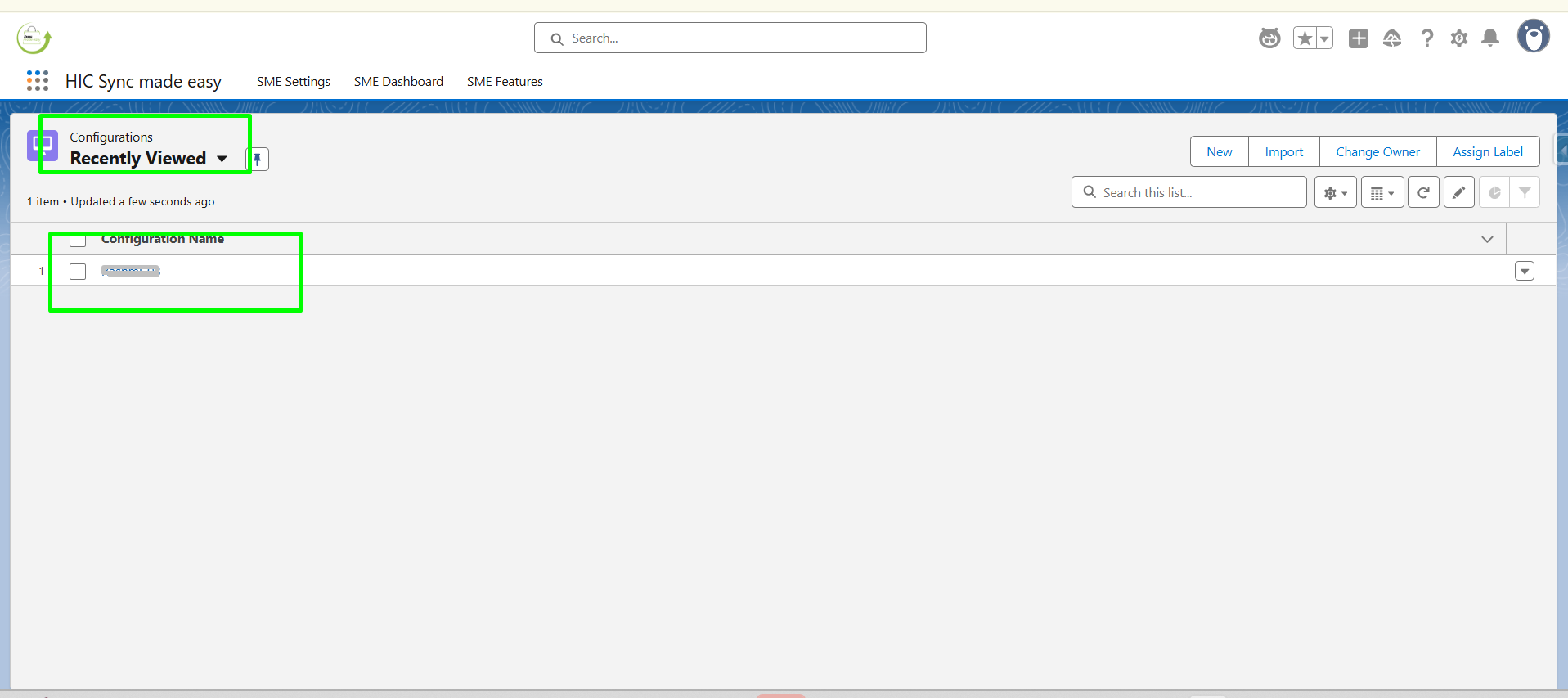Open the Trailhead cloud icon
Viewport: 1568px width, 698px height.
coord(1392,38)
